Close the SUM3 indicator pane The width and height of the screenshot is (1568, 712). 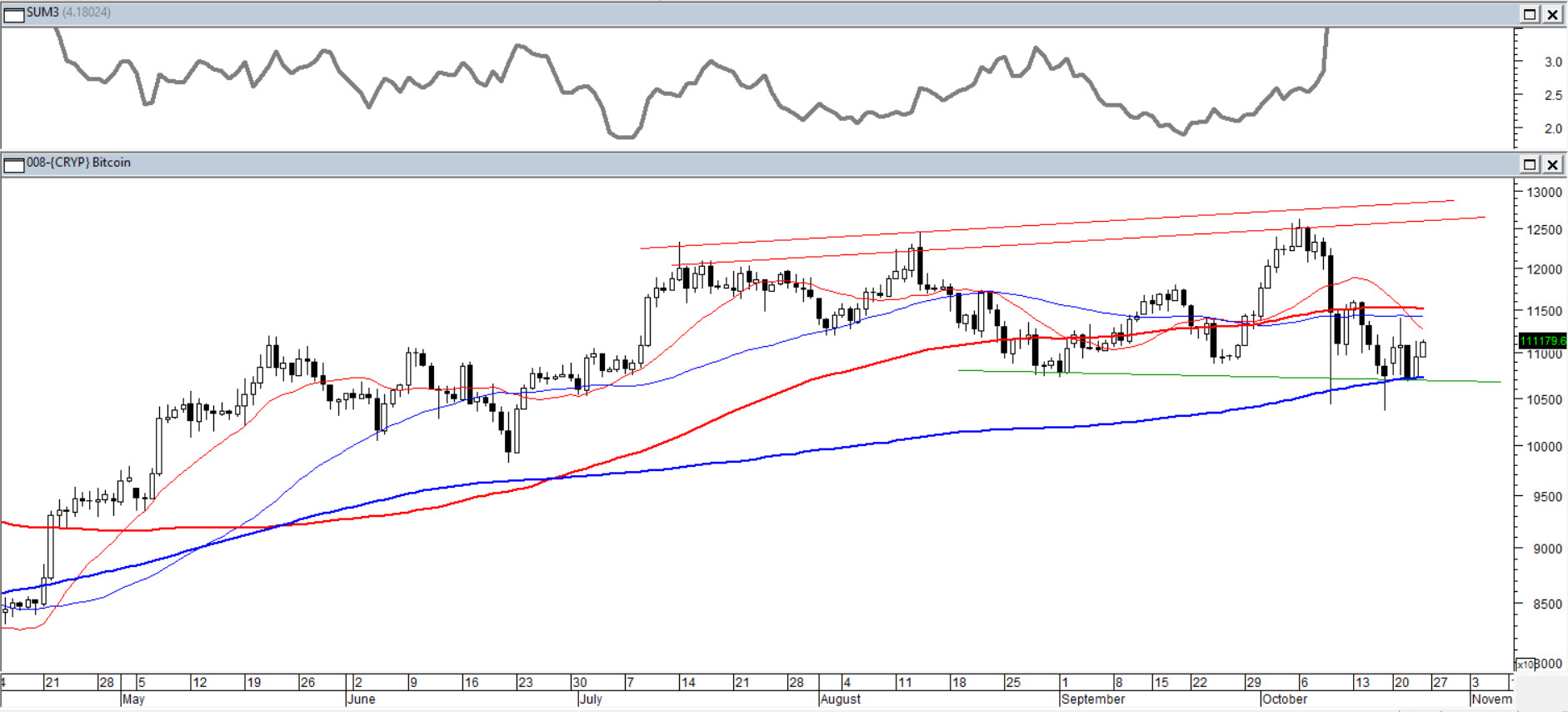(x=1553, y=14)
